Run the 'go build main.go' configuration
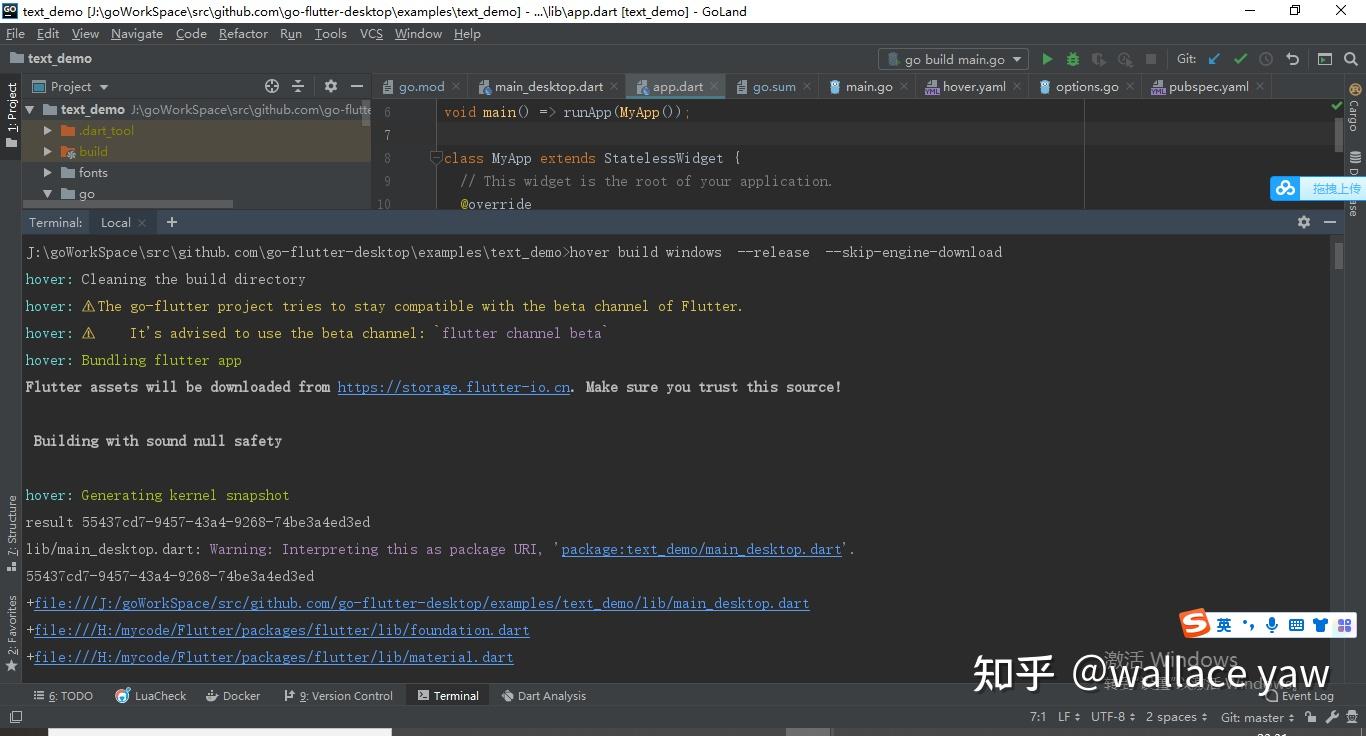This screenshot has height=736, width=1366. click(x=1046, y=58)
